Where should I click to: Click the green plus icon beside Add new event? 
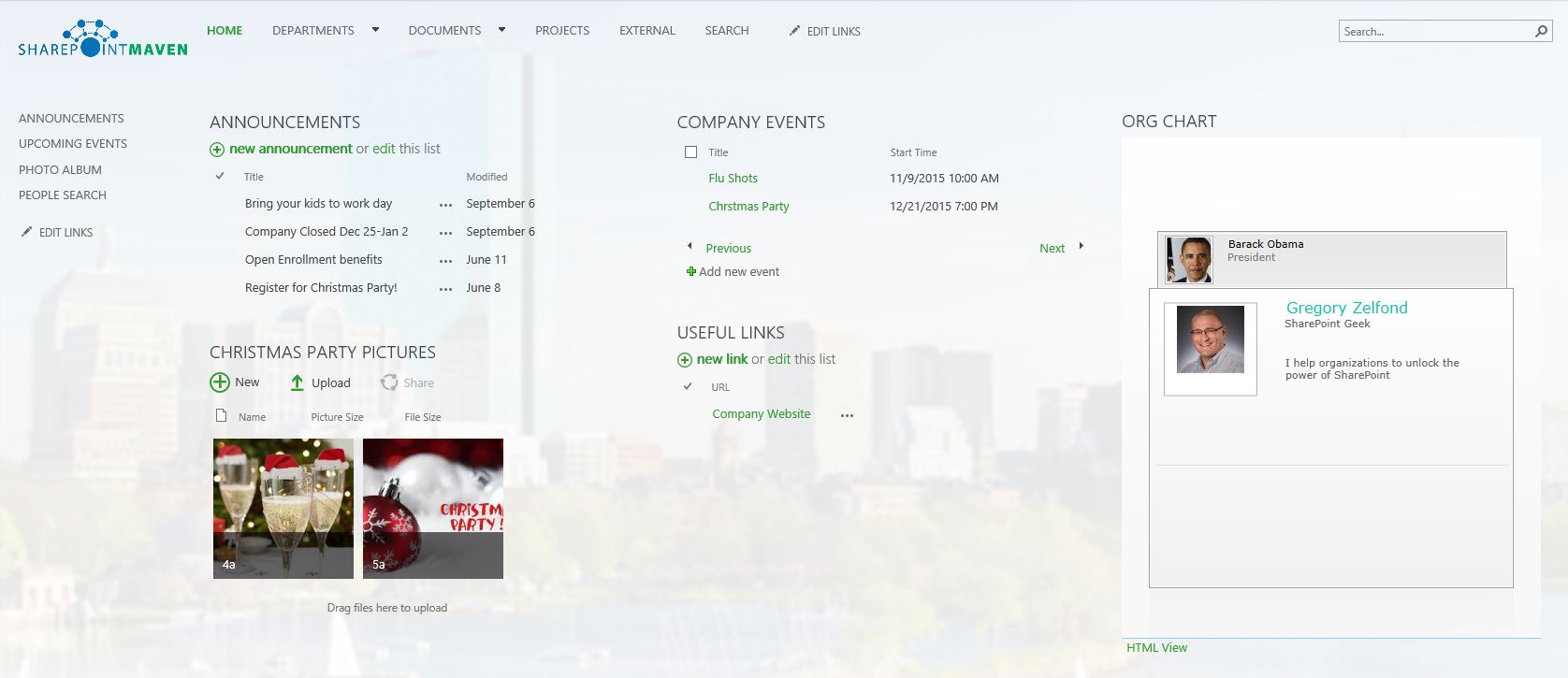(x=691, y=272)
